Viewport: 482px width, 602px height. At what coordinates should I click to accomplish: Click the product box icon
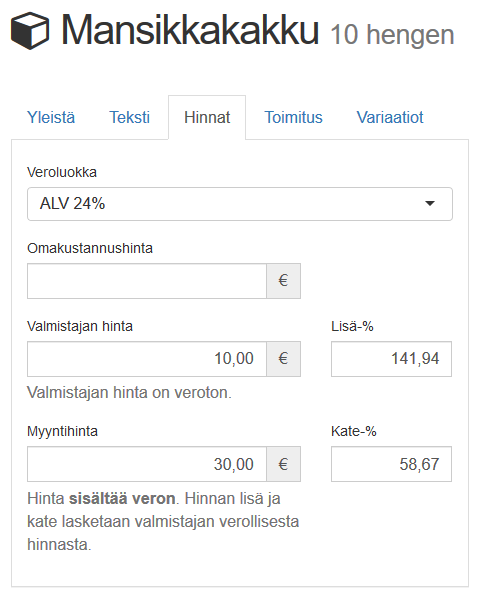click(x=30, y=31)
